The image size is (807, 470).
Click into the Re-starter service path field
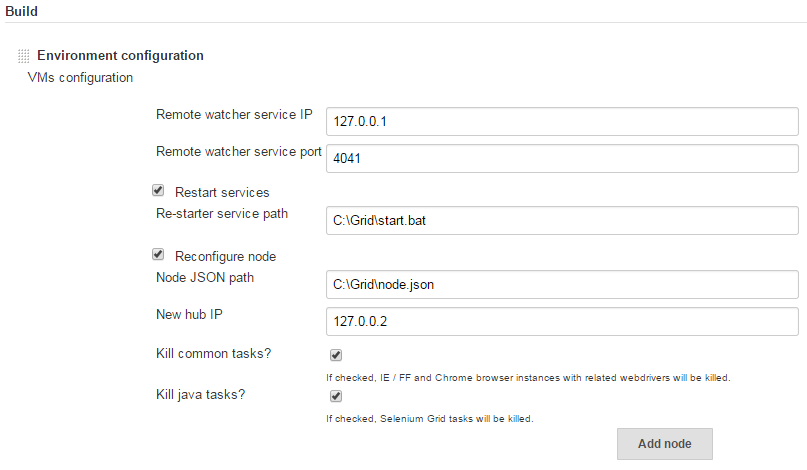click(562, 220)
